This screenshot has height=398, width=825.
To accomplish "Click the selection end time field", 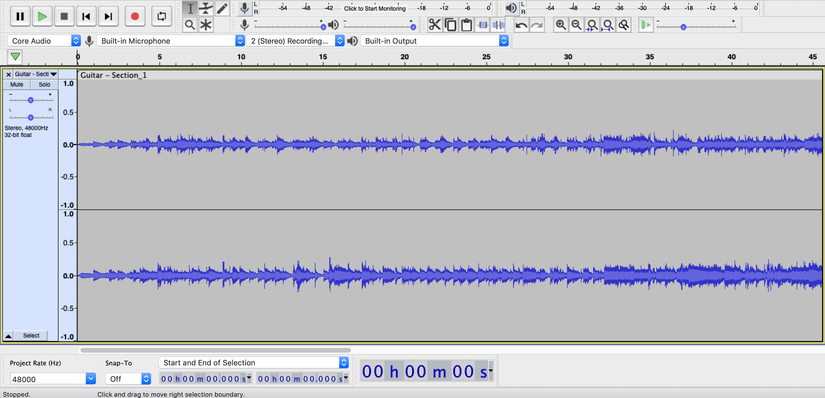I will (302, 379).
